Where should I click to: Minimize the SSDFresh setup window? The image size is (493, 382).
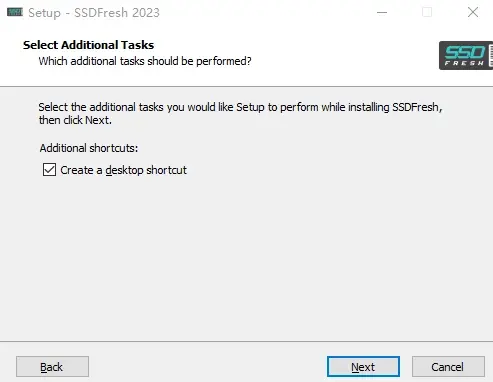coord(382,13)
